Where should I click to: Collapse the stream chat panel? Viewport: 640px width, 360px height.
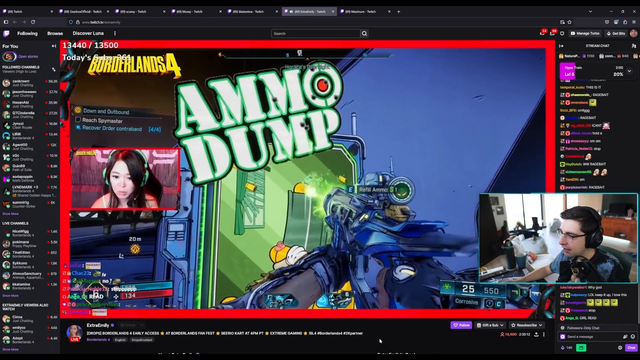561,46
